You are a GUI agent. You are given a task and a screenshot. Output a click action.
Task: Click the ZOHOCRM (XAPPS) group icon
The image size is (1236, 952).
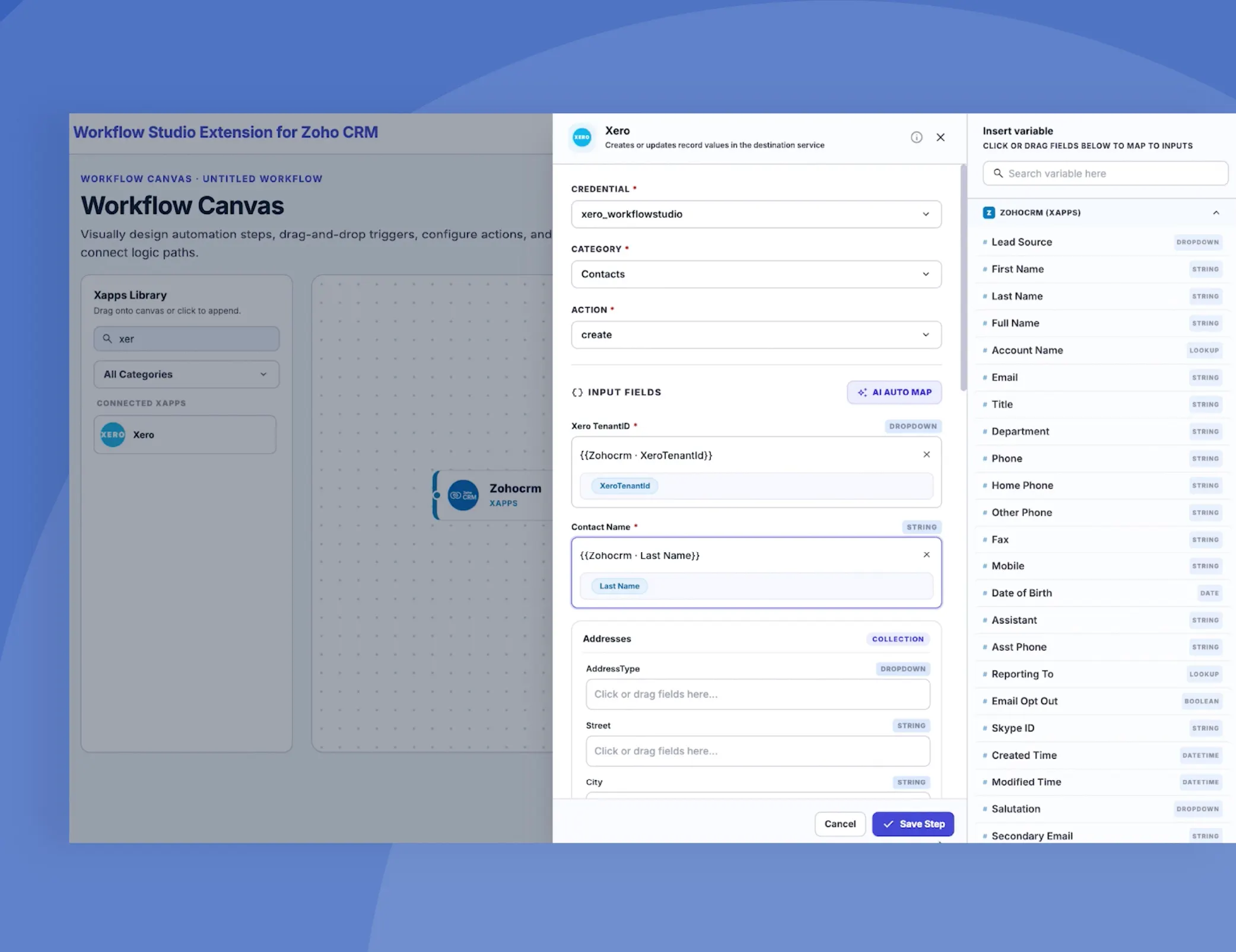989,212
